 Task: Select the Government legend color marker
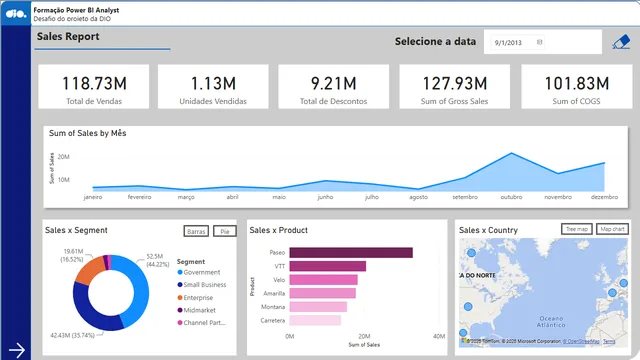tap(180, 272)
